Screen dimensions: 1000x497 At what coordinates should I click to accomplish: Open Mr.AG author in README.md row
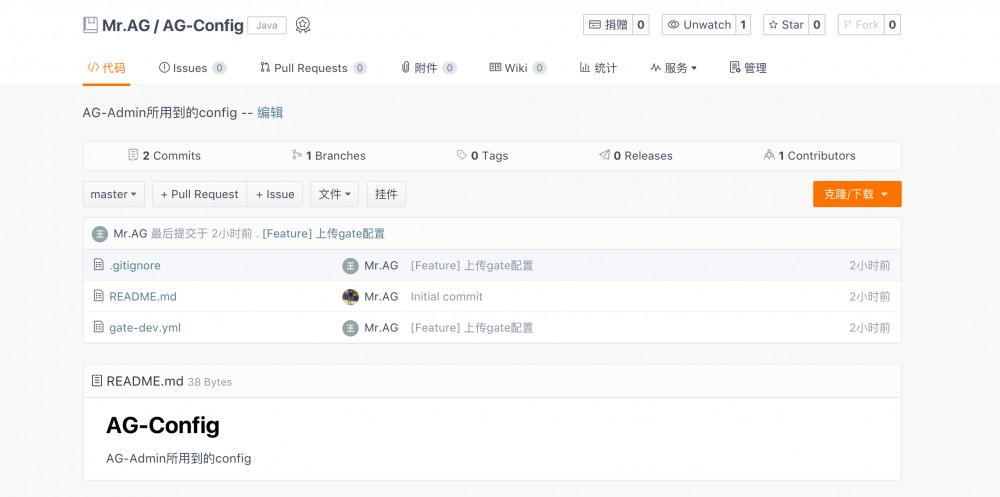pos(381,297)
